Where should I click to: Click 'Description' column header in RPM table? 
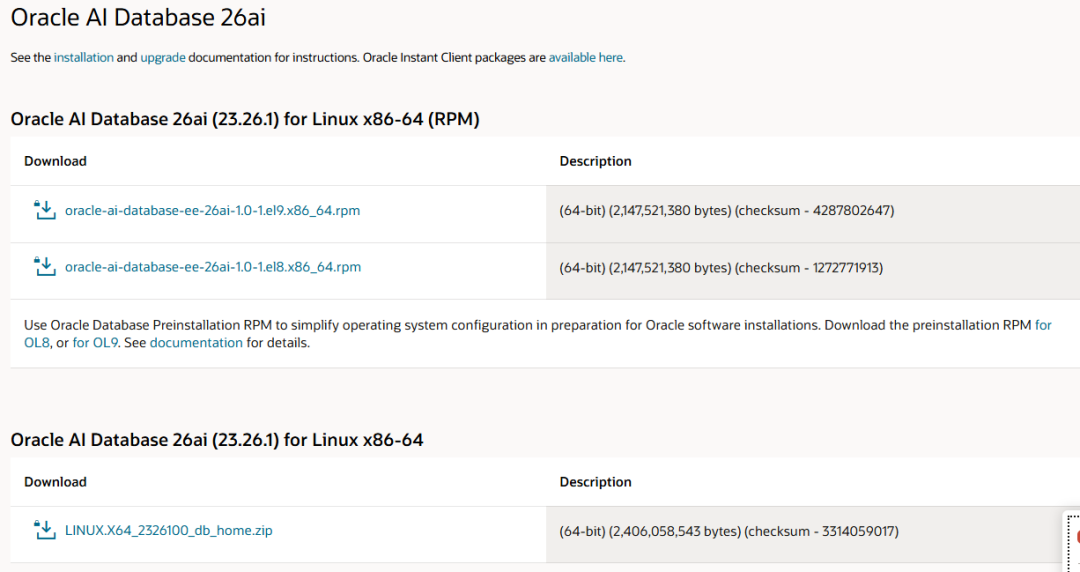[595, 161]
